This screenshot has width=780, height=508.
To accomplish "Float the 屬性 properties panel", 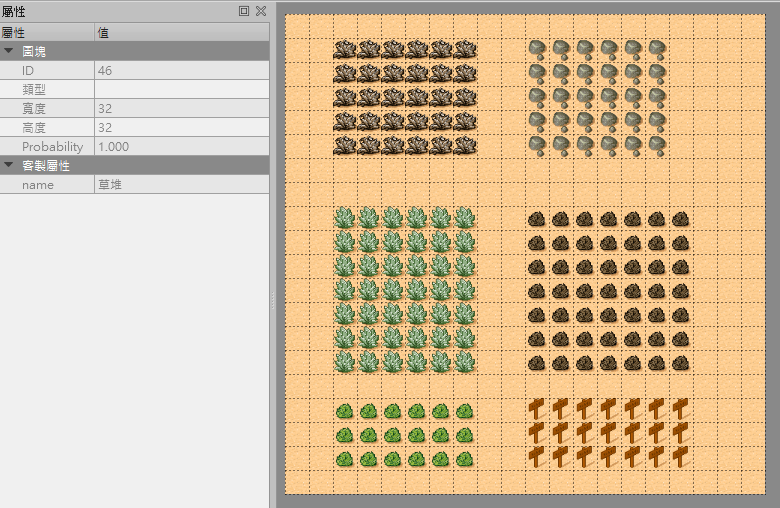I will point(244,11).
